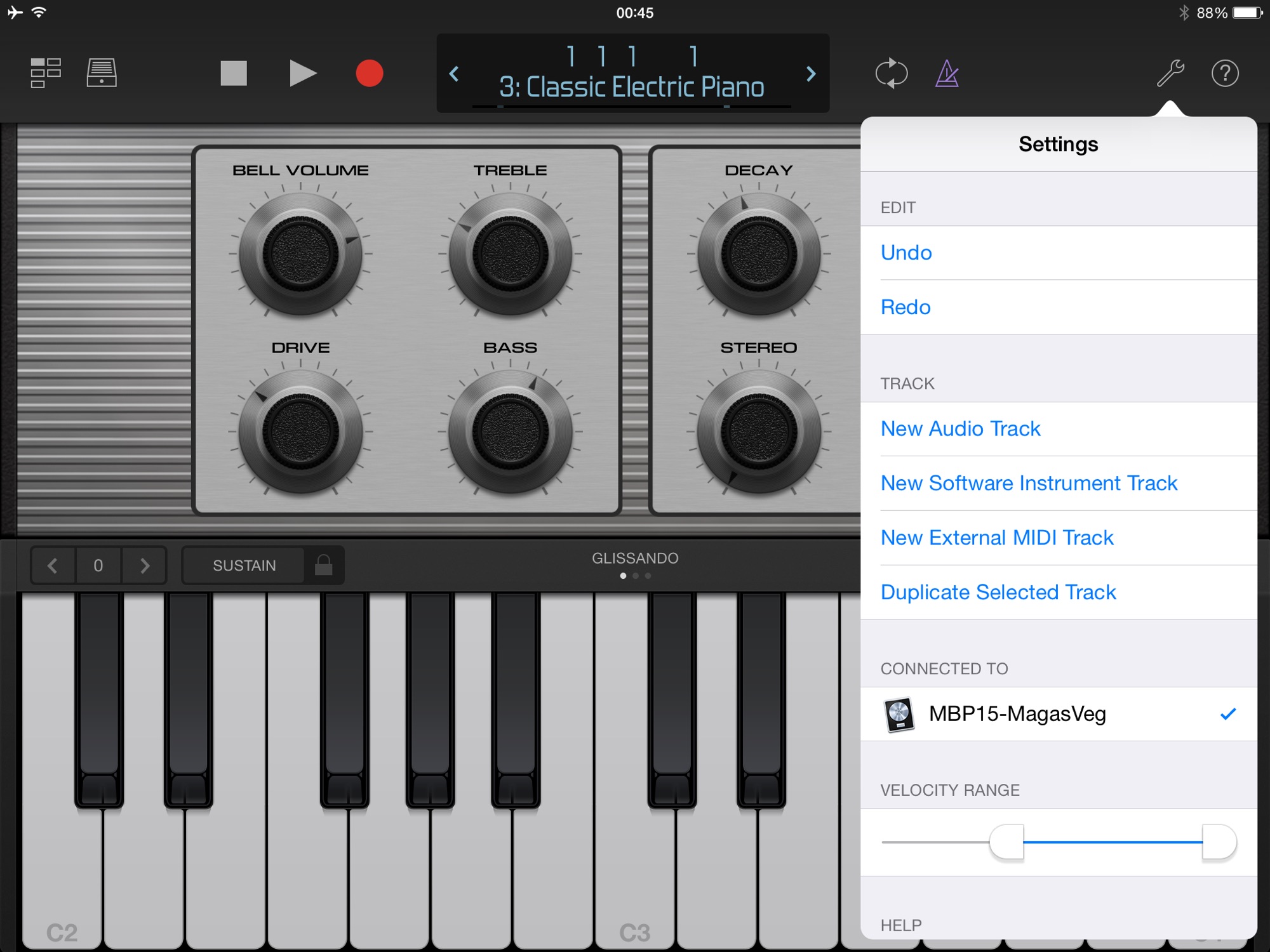Toggle the purple metronome icon
This screenshot has height=952, width=1270.
(947, 73)
